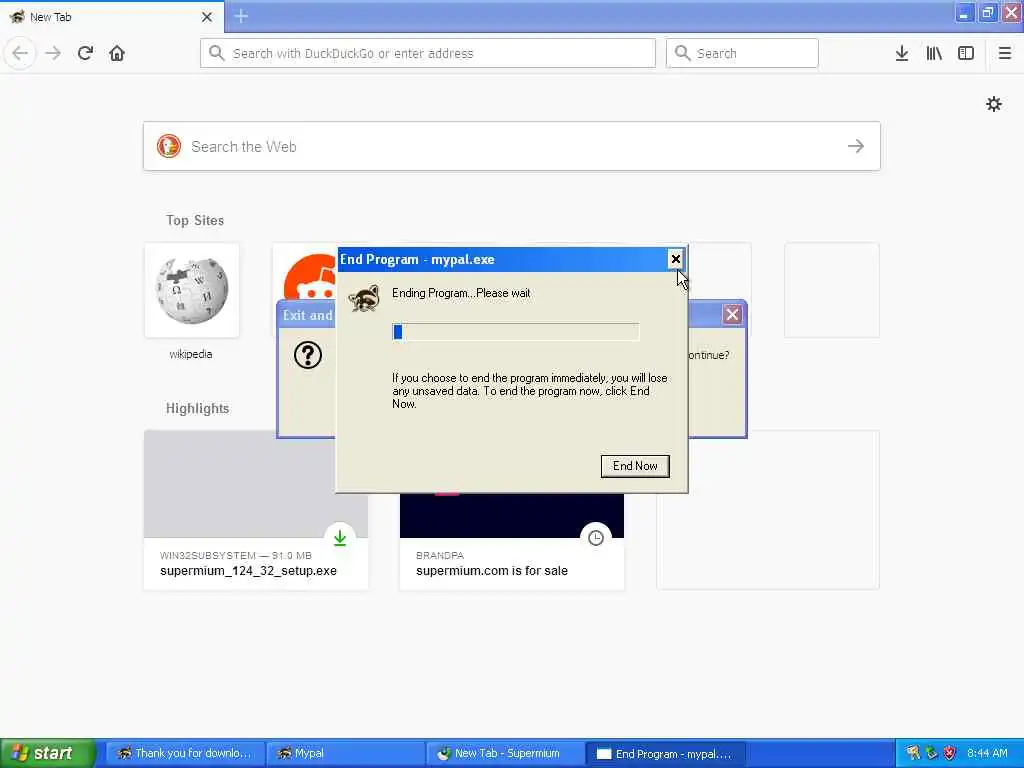Screen dimensions: 1024x768
Task: Click the DuckDuckGo logo icon
Action: pyautogui.click(x=168, y=146)
